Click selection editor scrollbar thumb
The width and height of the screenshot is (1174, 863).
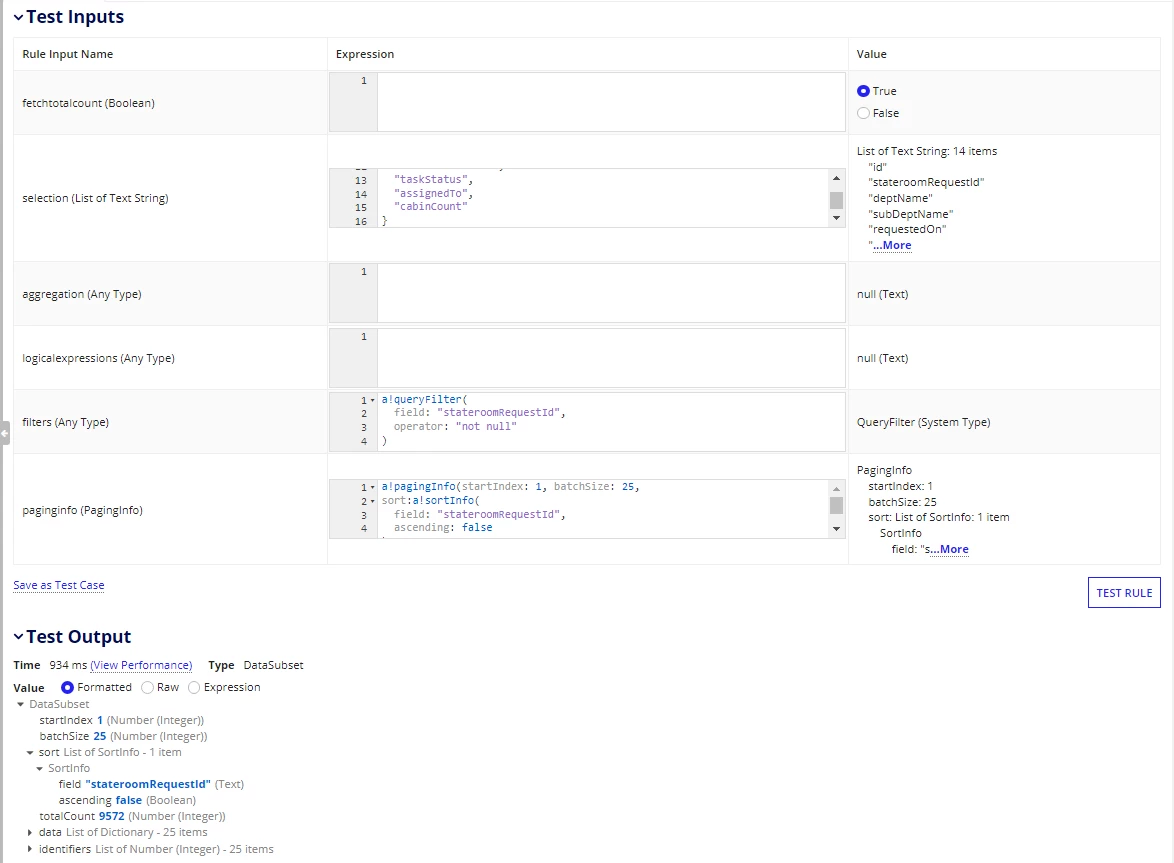click(836, 200)
